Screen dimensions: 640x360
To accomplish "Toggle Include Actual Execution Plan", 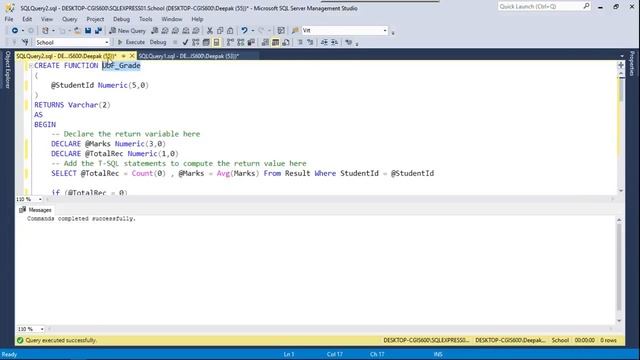I will click(230, 42).
